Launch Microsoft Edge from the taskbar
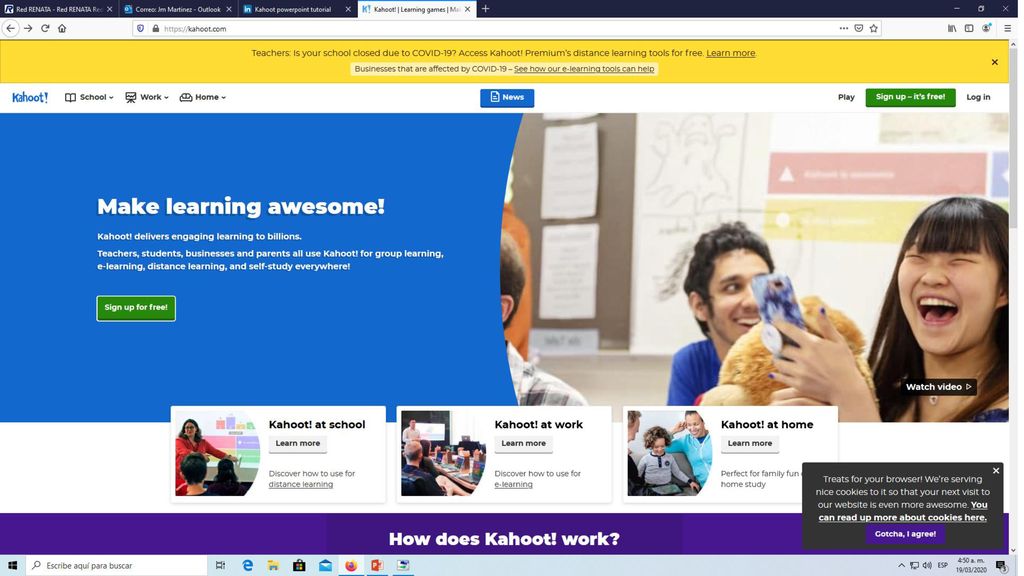 pyautogui.click(x=248, y=565)
